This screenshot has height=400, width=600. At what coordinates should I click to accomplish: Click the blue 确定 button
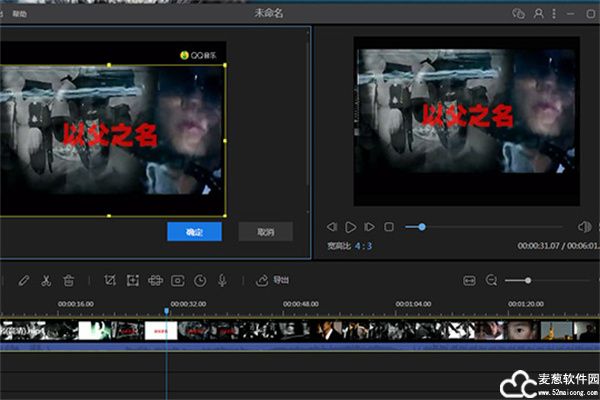coord(194,231)
